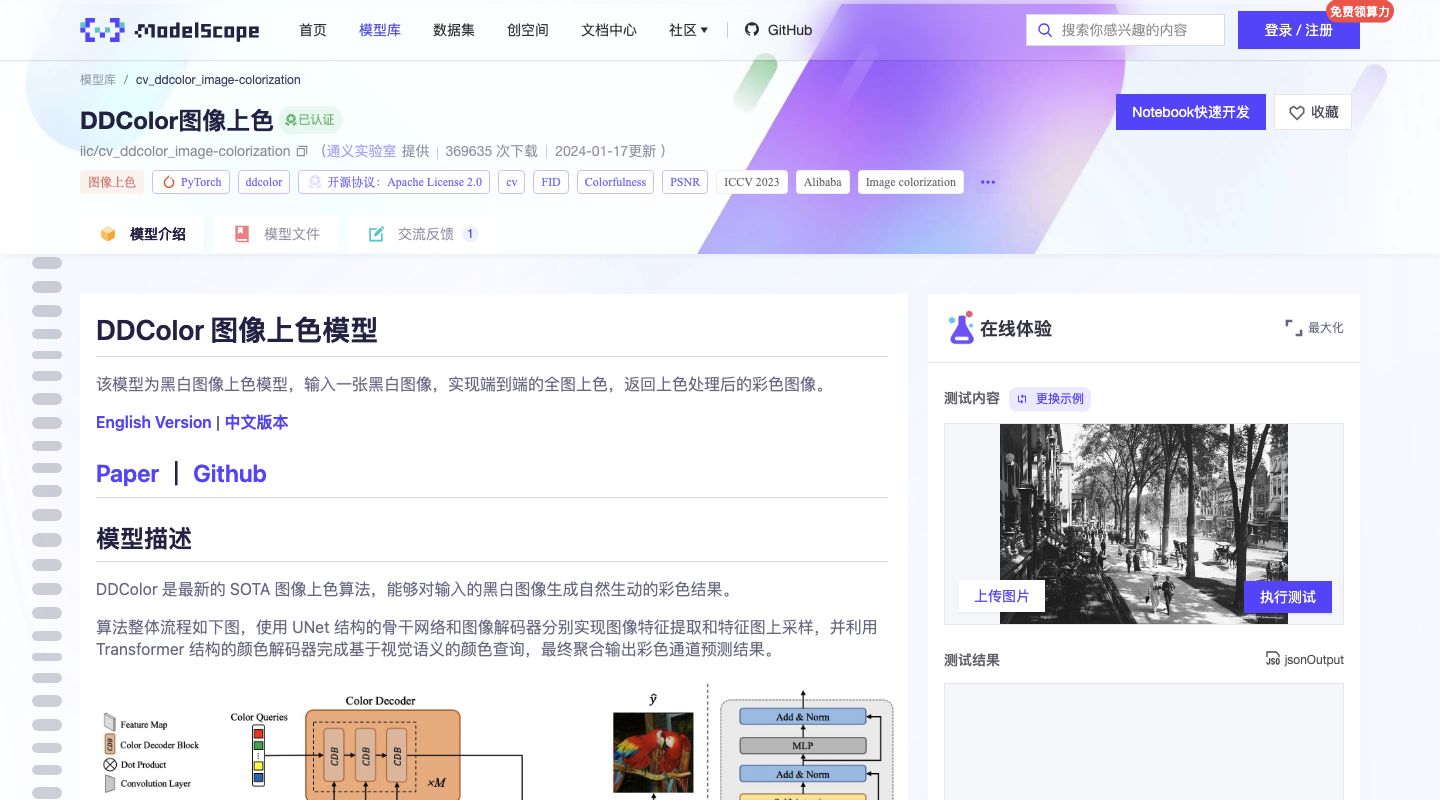Image resolution: width=1440 pixels, height=800 pixels.
Task: Click the parrot image in the diagram
Action: (x=653, y=753)
